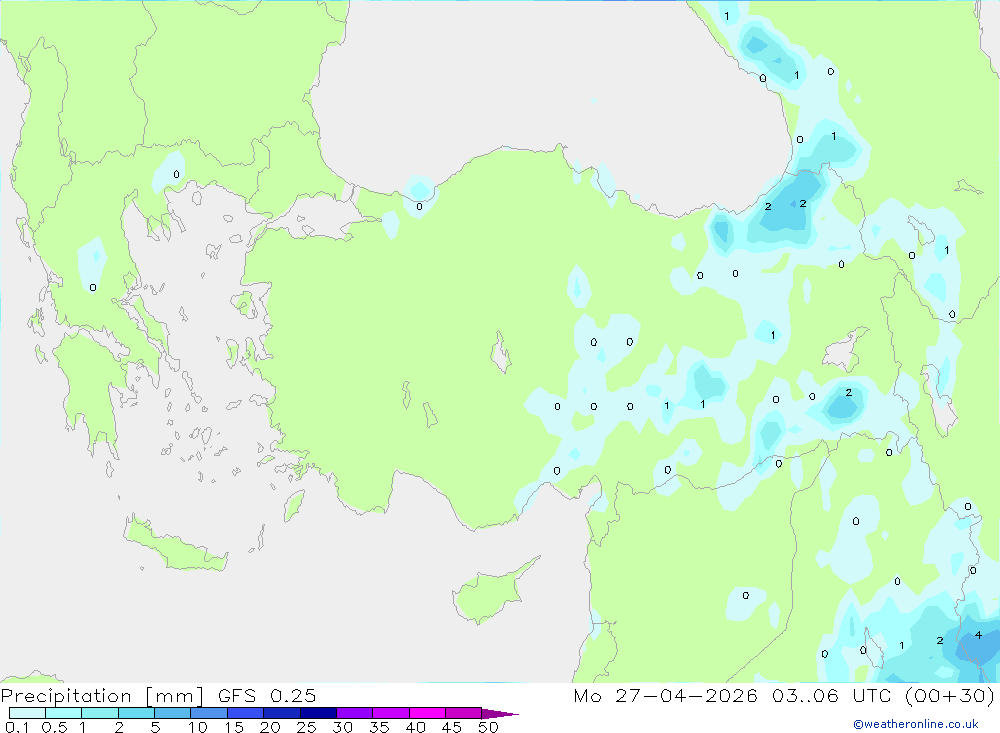
Task: Click the 'GFS 0.25' model label
Action: 267,696
